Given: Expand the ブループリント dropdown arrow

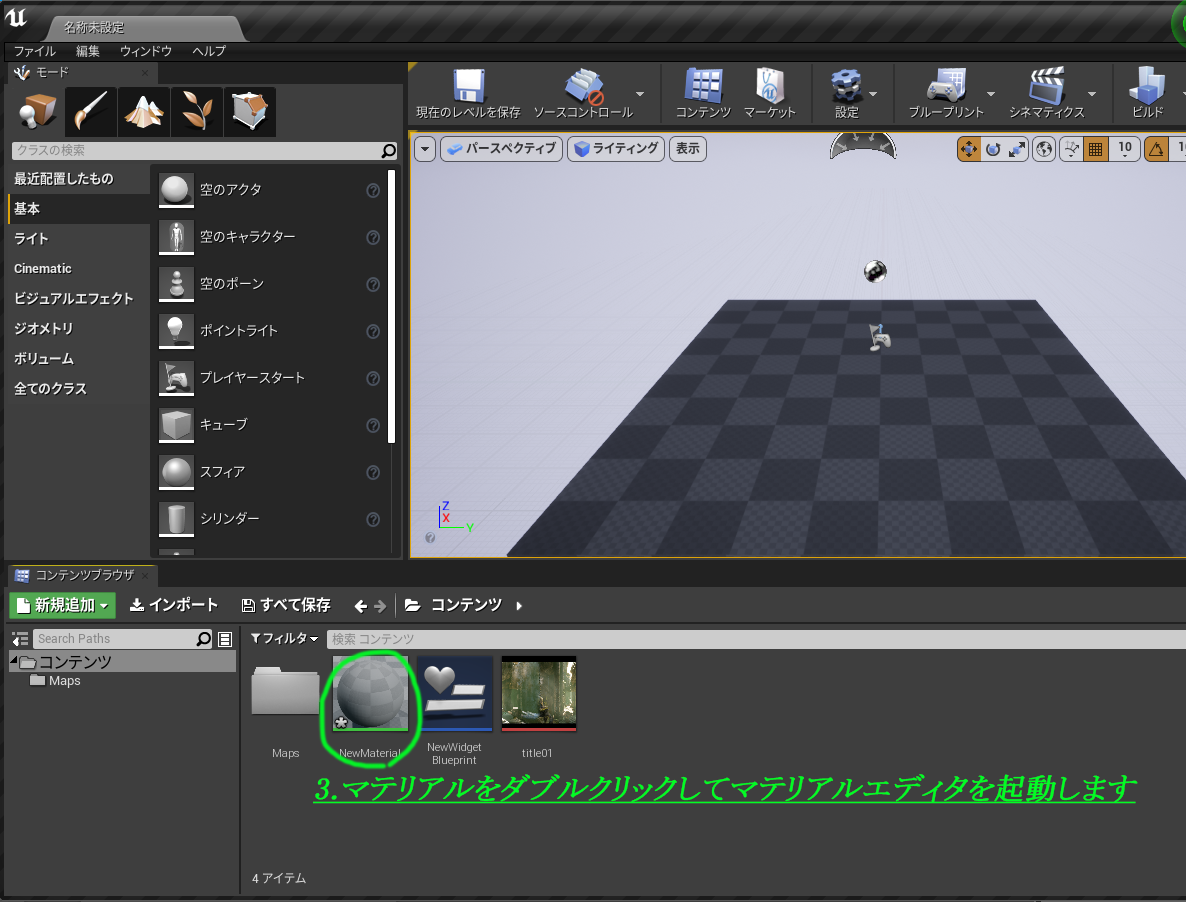Looking at the screenshot, I should [990, 94].
